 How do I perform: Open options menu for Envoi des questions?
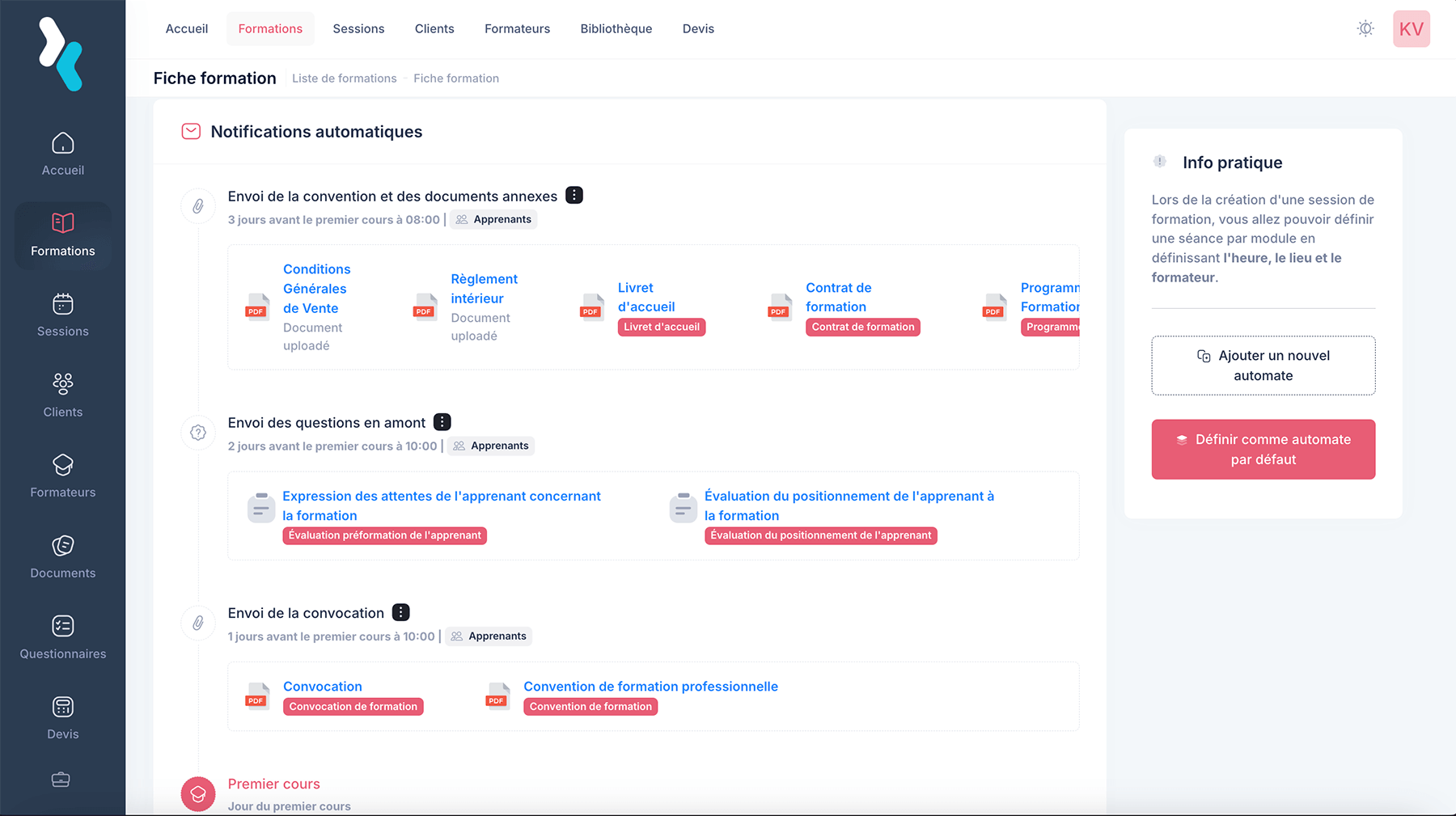pyautogui.click(x=442, y=422)
